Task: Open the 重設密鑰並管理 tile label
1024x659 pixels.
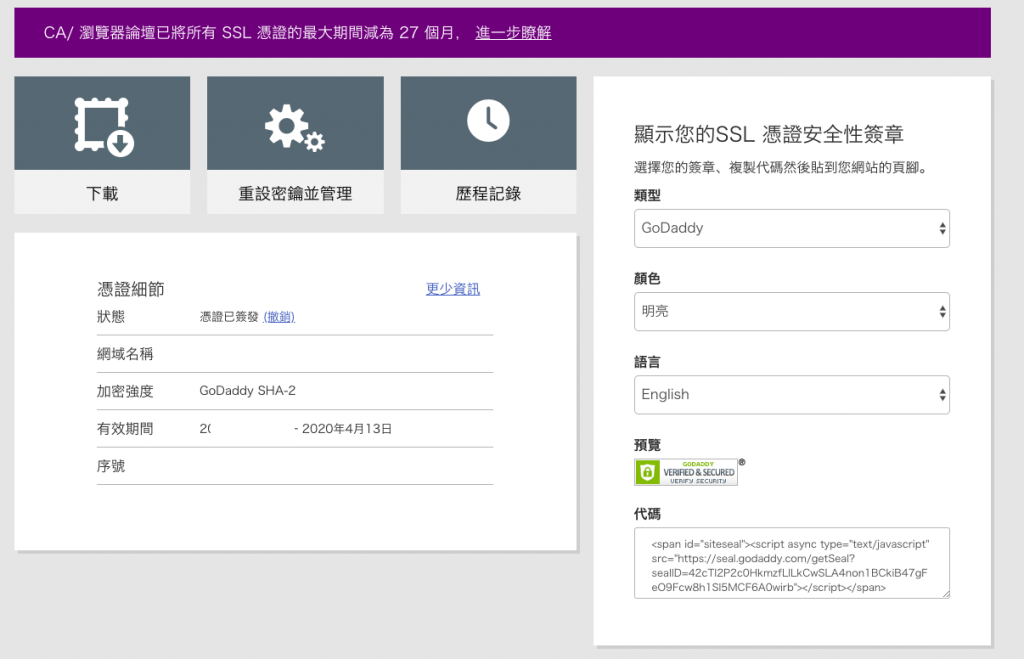Action: point(295,193)
